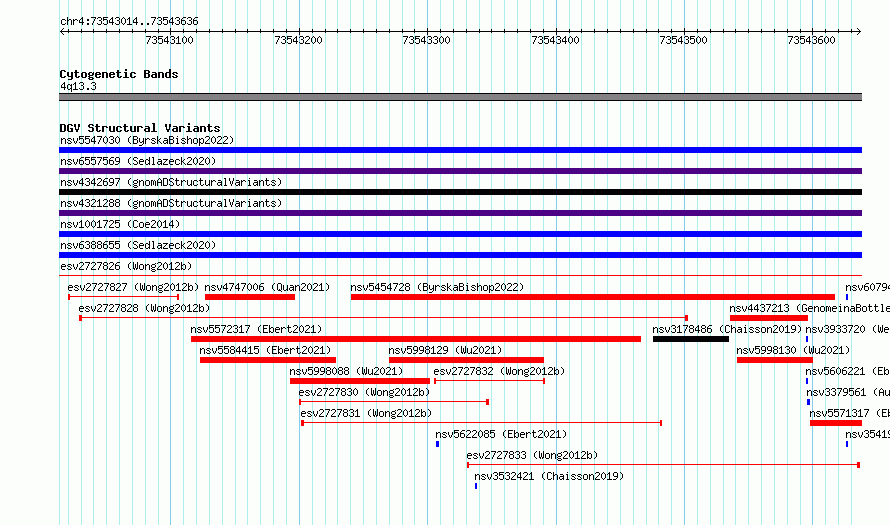Click the nsv1001725 (Coe2014) label
890x525 pixels.
point(120,224)
